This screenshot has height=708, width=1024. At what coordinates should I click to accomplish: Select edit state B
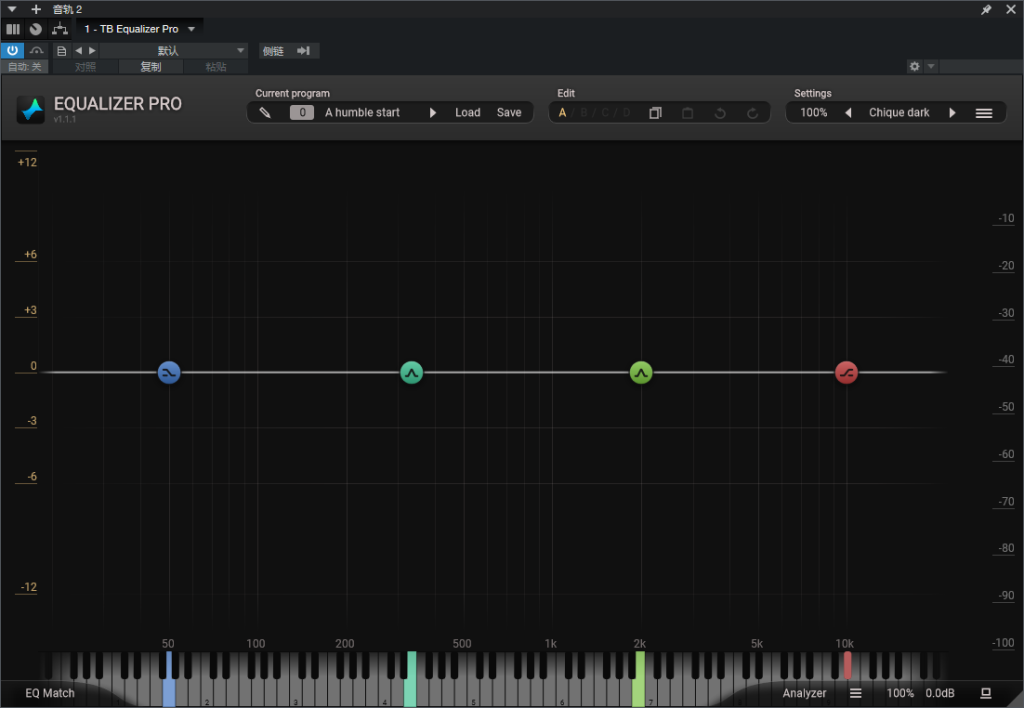click(x=584, y=112)
